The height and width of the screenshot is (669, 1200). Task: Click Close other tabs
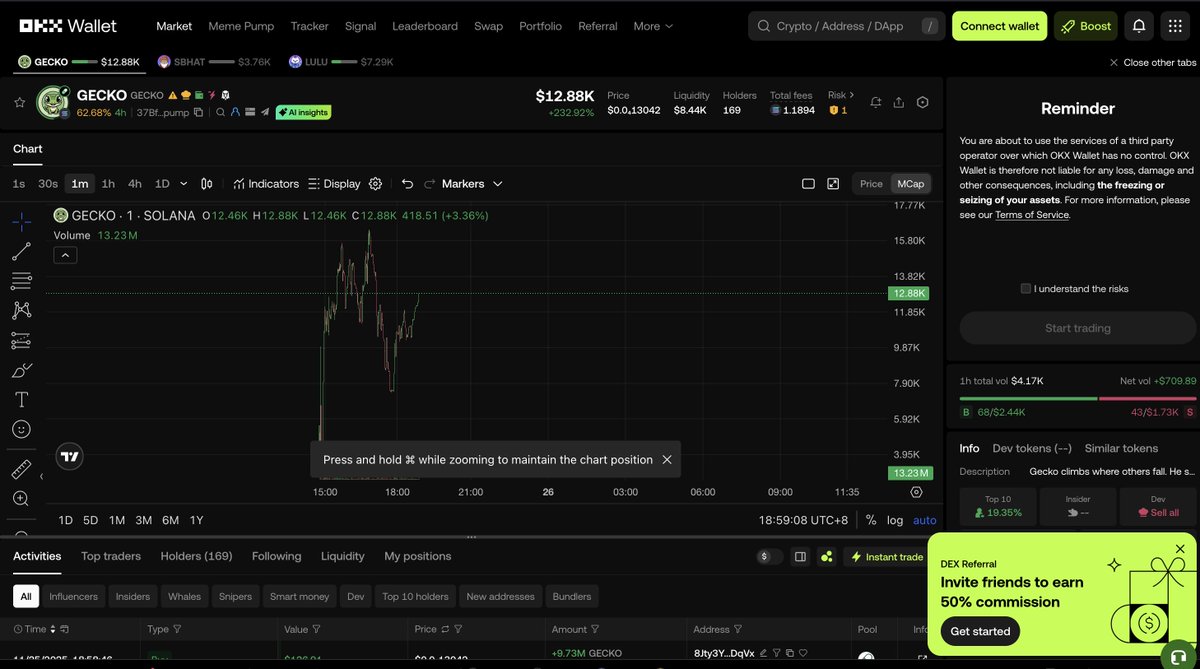1153,62
